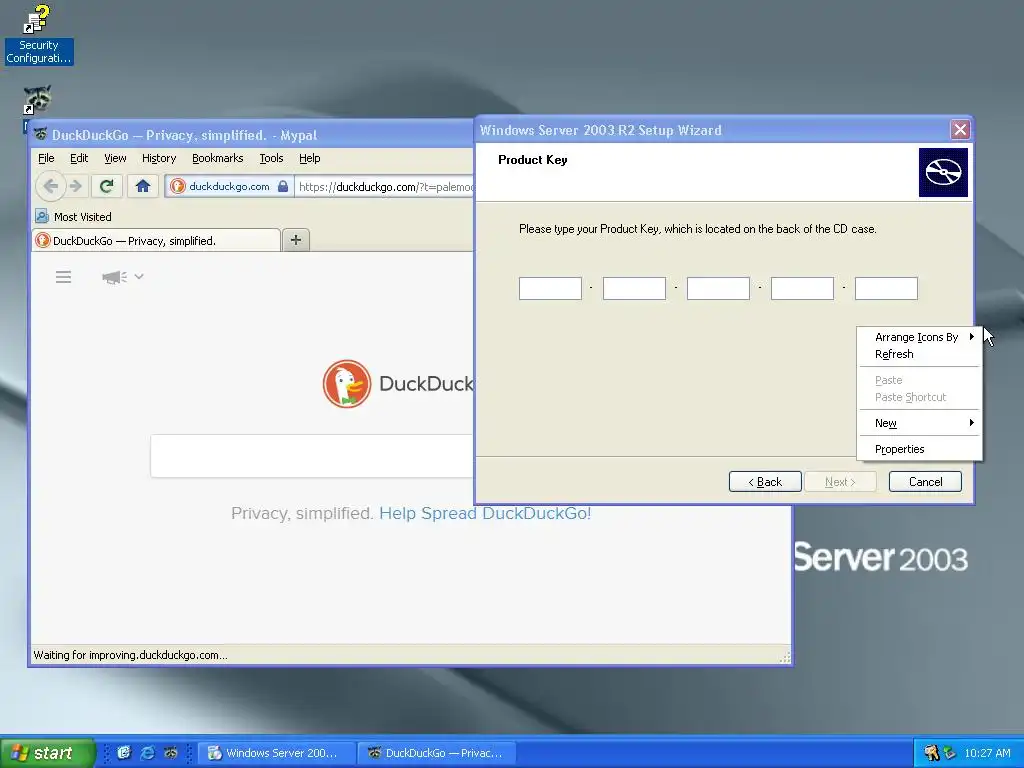Click the Mypal window resize grip
Viewport: 1024px width, 768px height.
[x=785, y=658]
